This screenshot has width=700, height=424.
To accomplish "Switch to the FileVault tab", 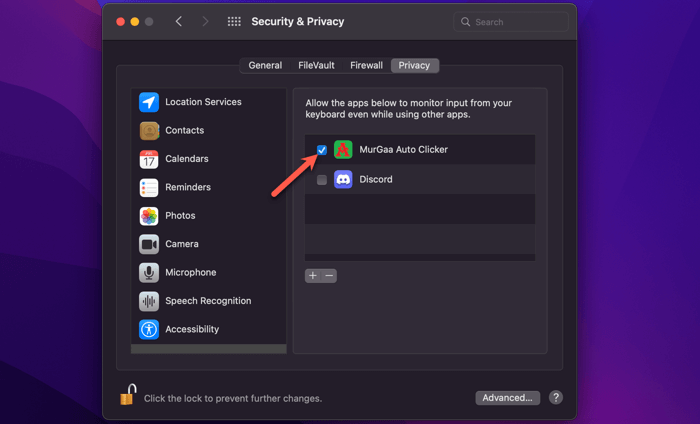I will pyautogui.click(x=316, y=66).
